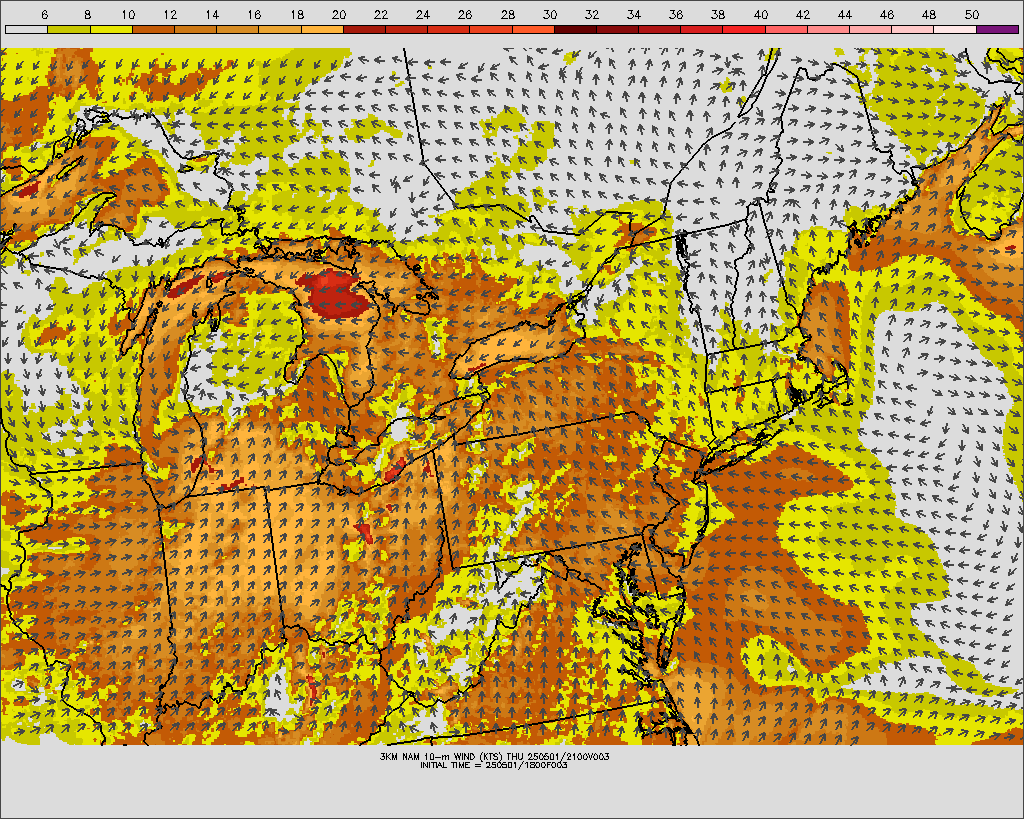Viewport: 1024px width, 819px height.
Task: Click the near-white swatch between 48 and 50
Action: pos(955,29)
